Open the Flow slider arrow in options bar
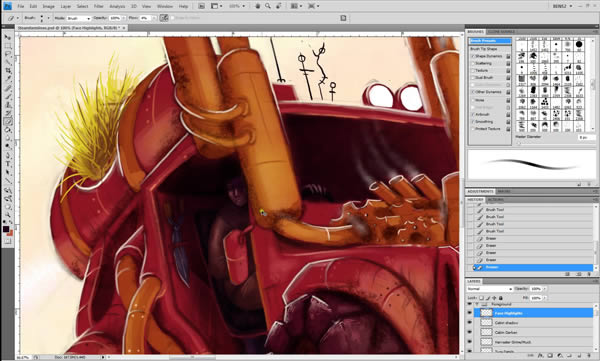Image resolution: width=600 pixels, height=361 pixels. point(154,18)
